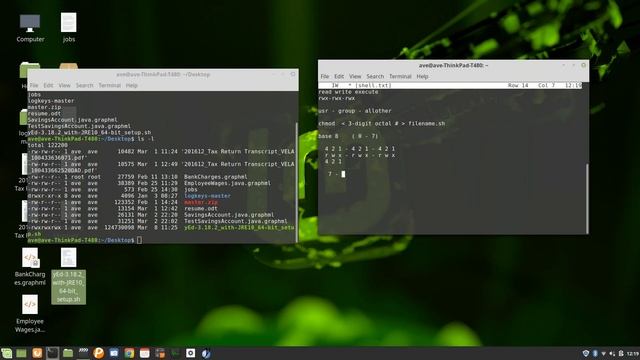Select BankCharges.graphml desktop icon
Screen dimensions: 640x360
(x=30, y=267)
